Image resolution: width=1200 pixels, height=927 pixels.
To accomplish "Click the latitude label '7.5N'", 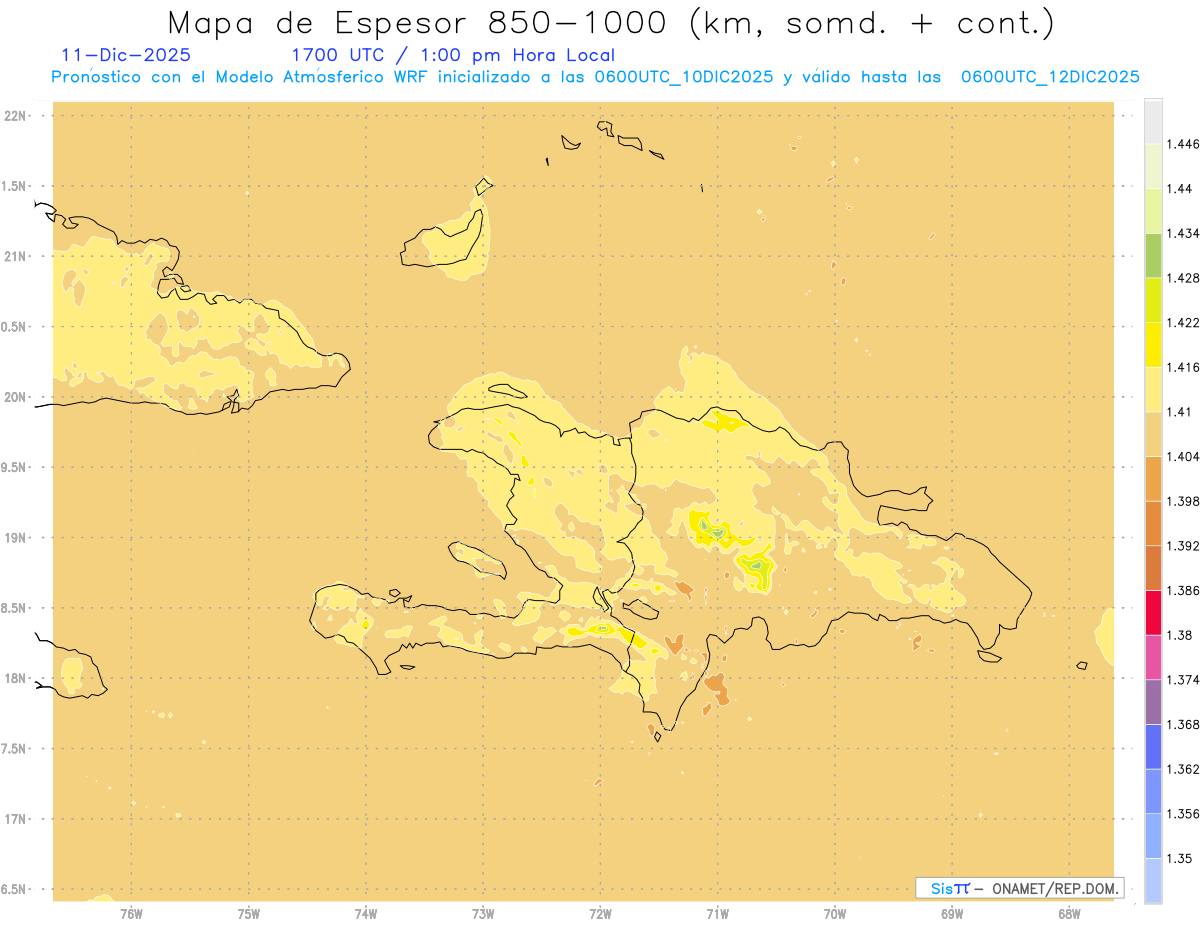I will pyautogui.click(x=15, y=749).
